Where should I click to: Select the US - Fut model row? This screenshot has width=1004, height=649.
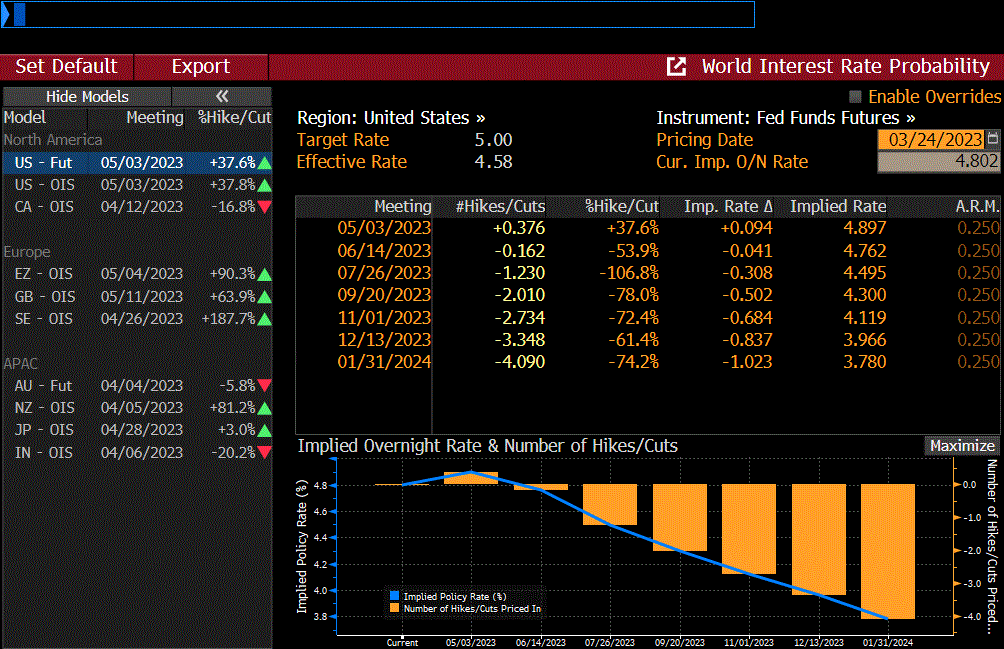click(137, 163)
